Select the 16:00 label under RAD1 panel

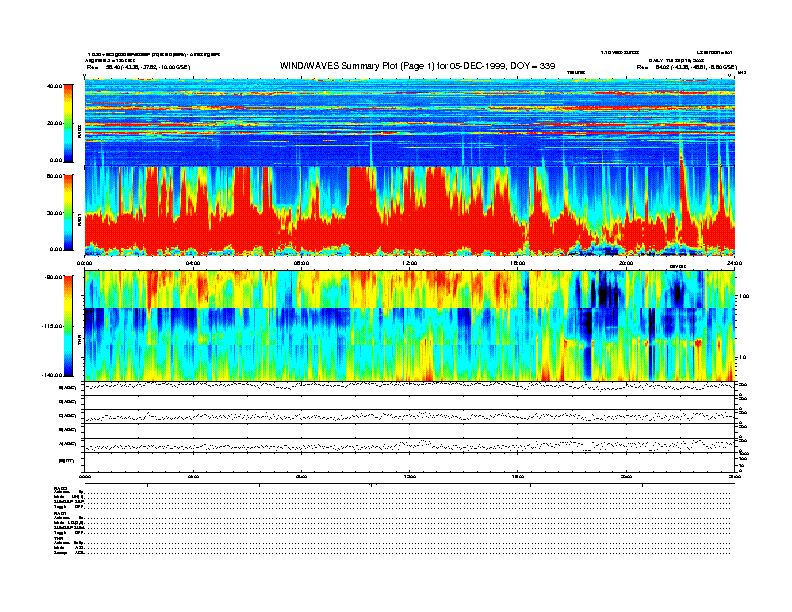[x=517, y=263]
